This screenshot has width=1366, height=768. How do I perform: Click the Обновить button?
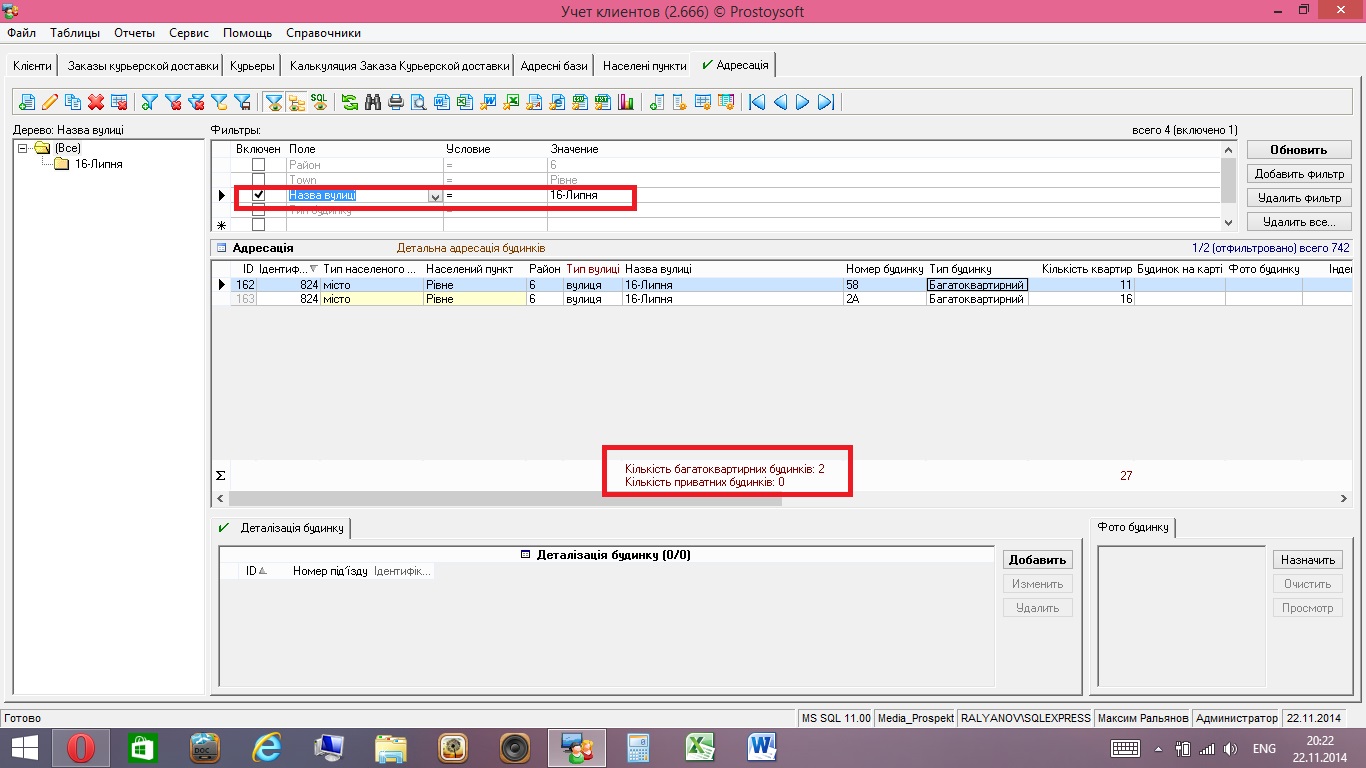tap(1298, 150)
